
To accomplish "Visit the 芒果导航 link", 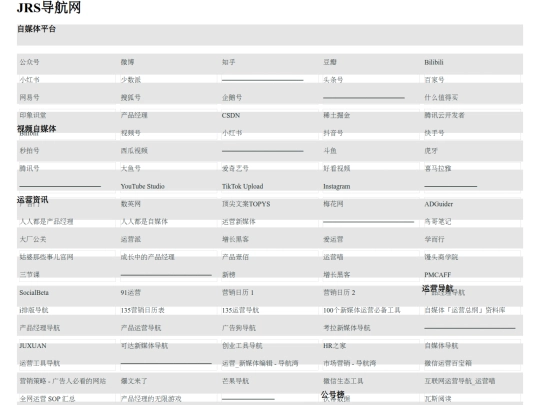I will pyautogui.click(x=235, y=381).
